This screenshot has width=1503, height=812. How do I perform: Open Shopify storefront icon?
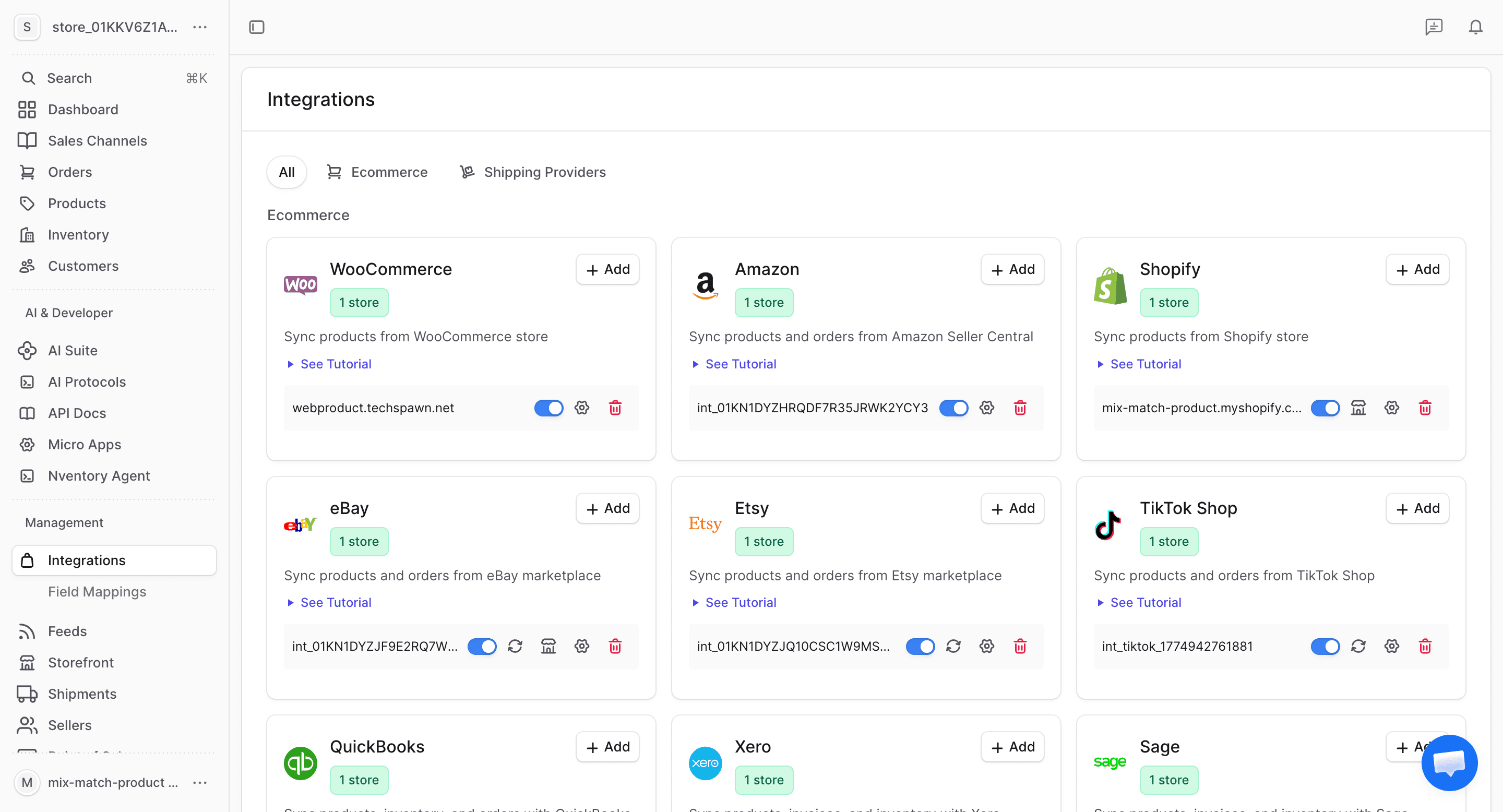pos(1358,408)
